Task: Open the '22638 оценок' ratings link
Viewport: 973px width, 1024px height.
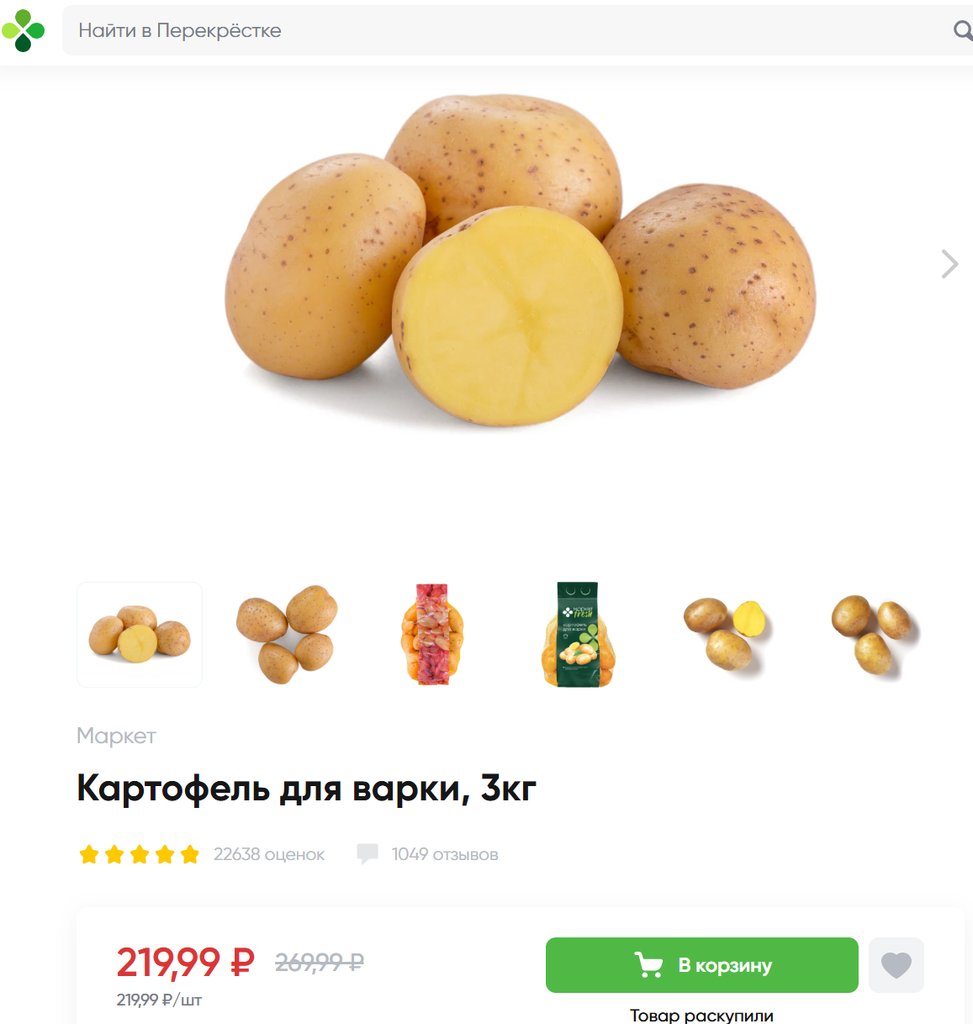Action: point(269,854)
